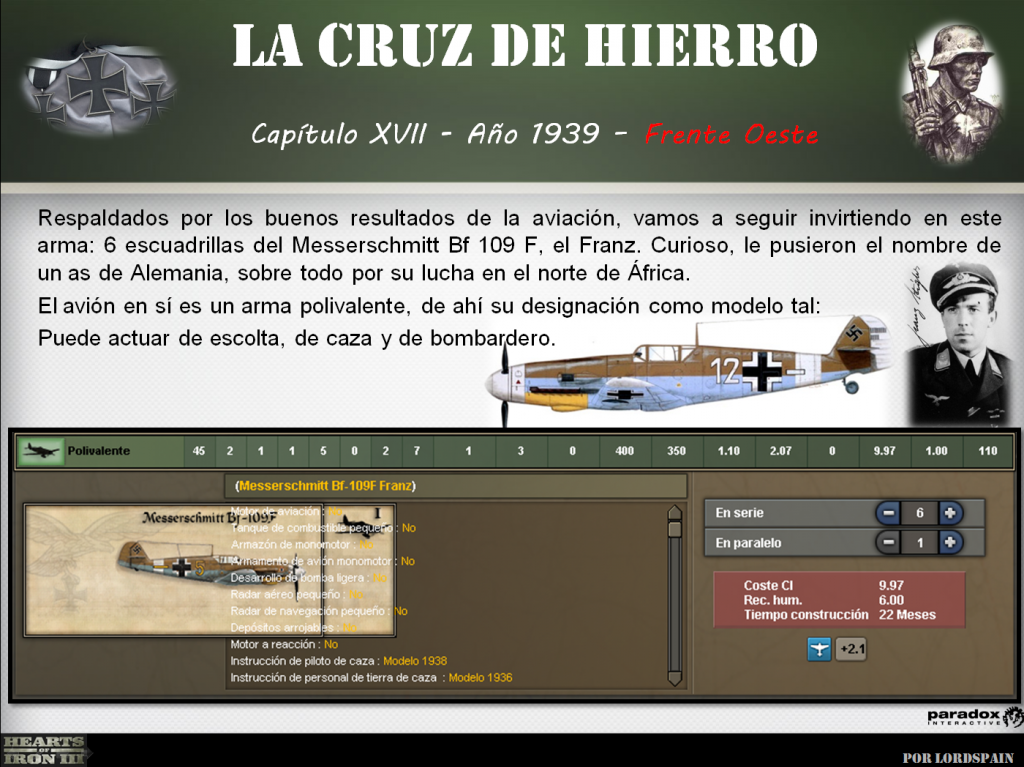The height and width of the screenshot is (767, 1024).
Task: Select Radar de navegación pequeño row
Action: pyautogui.click(x=319, y=611)
